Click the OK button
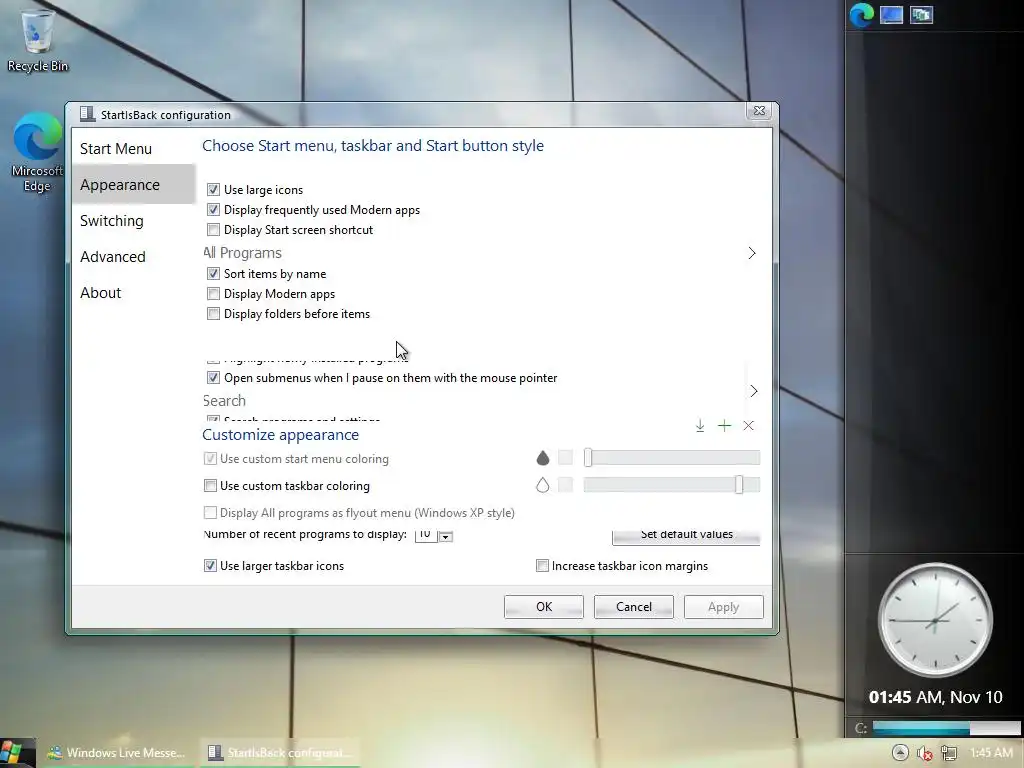This screenshot has height=768, width=1024. [x=543, y=607]
